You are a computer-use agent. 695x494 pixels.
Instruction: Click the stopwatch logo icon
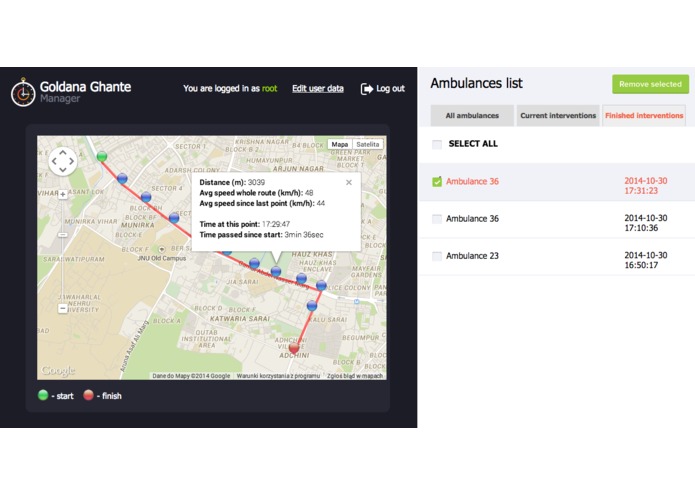23,92
